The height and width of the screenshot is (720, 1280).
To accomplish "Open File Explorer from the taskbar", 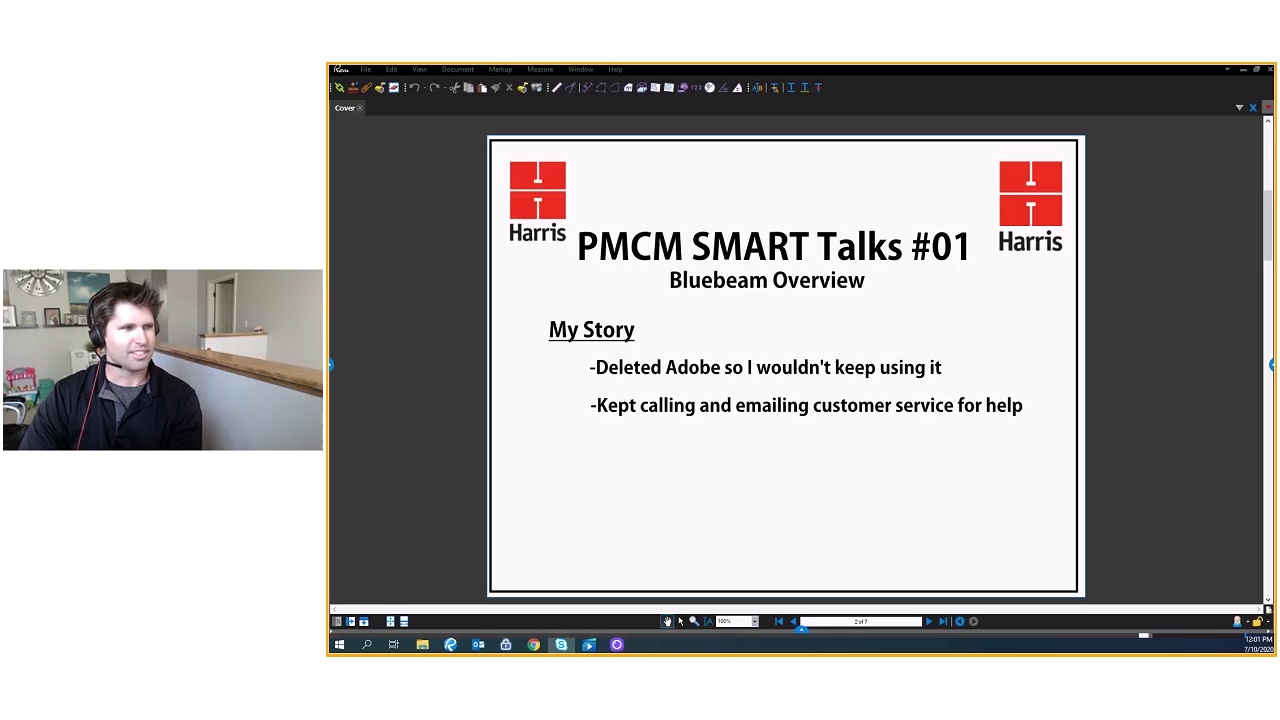I will (422, 645).
